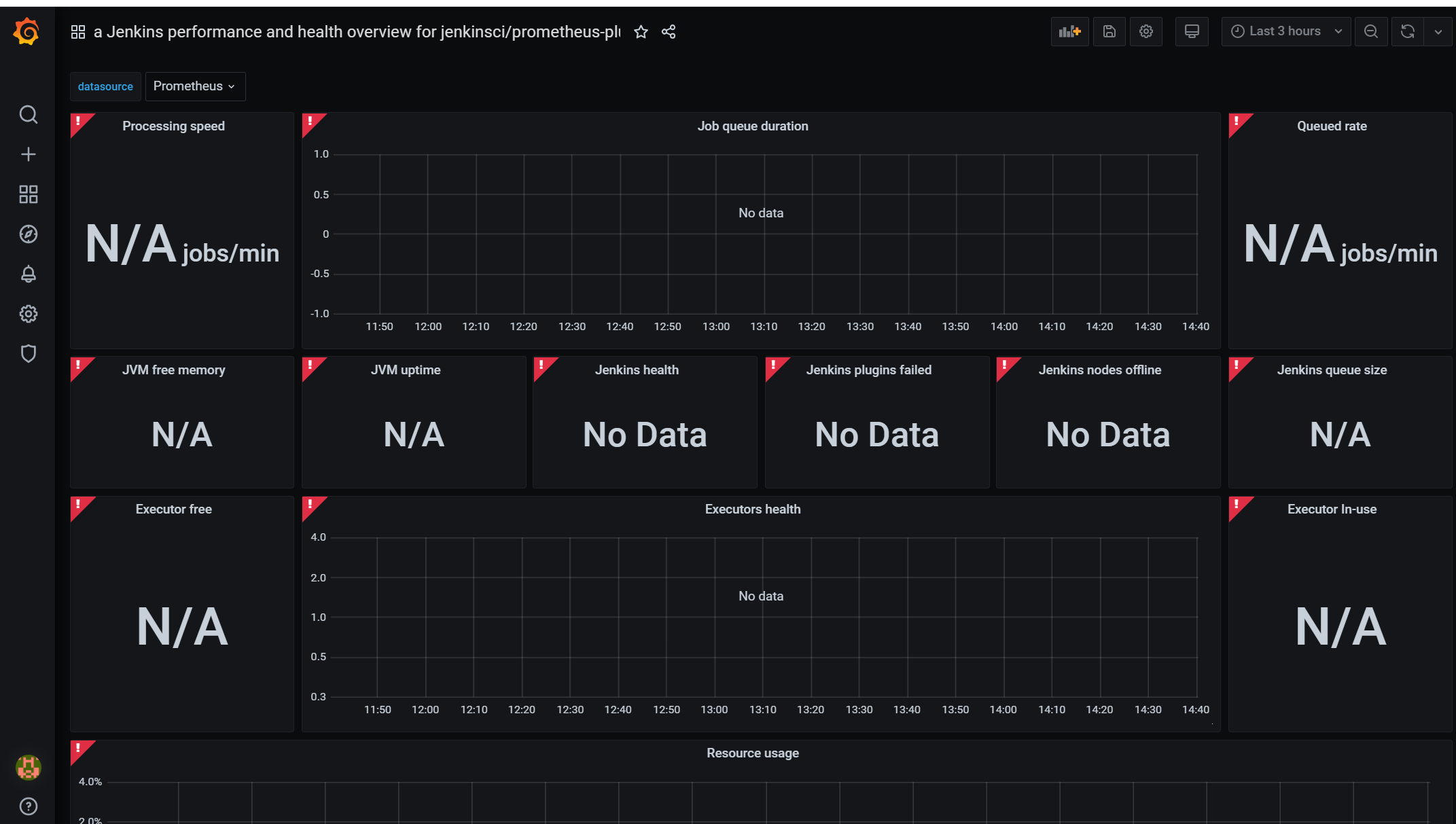The height and width of the screenshot is (824, 1456).
Task: Click the user avatar in the sidebar
Action: (x=28, y=768)
